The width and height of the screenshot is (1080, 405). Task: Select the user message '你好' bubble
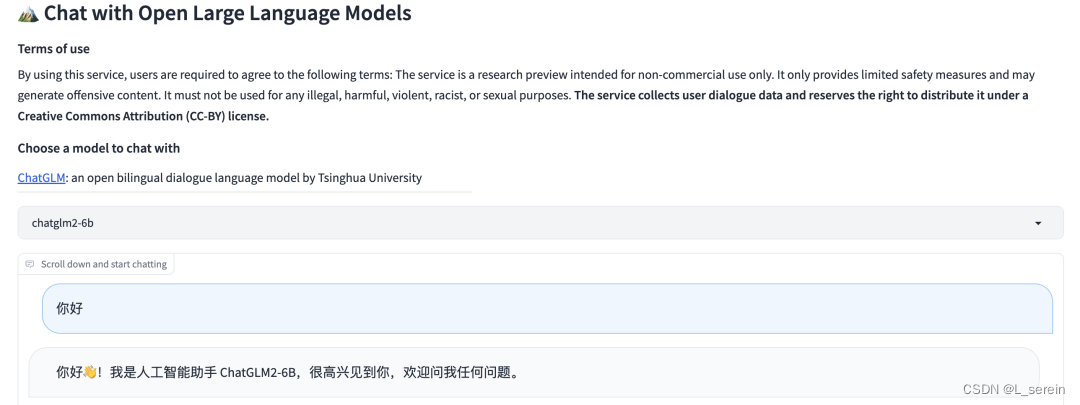548,308
